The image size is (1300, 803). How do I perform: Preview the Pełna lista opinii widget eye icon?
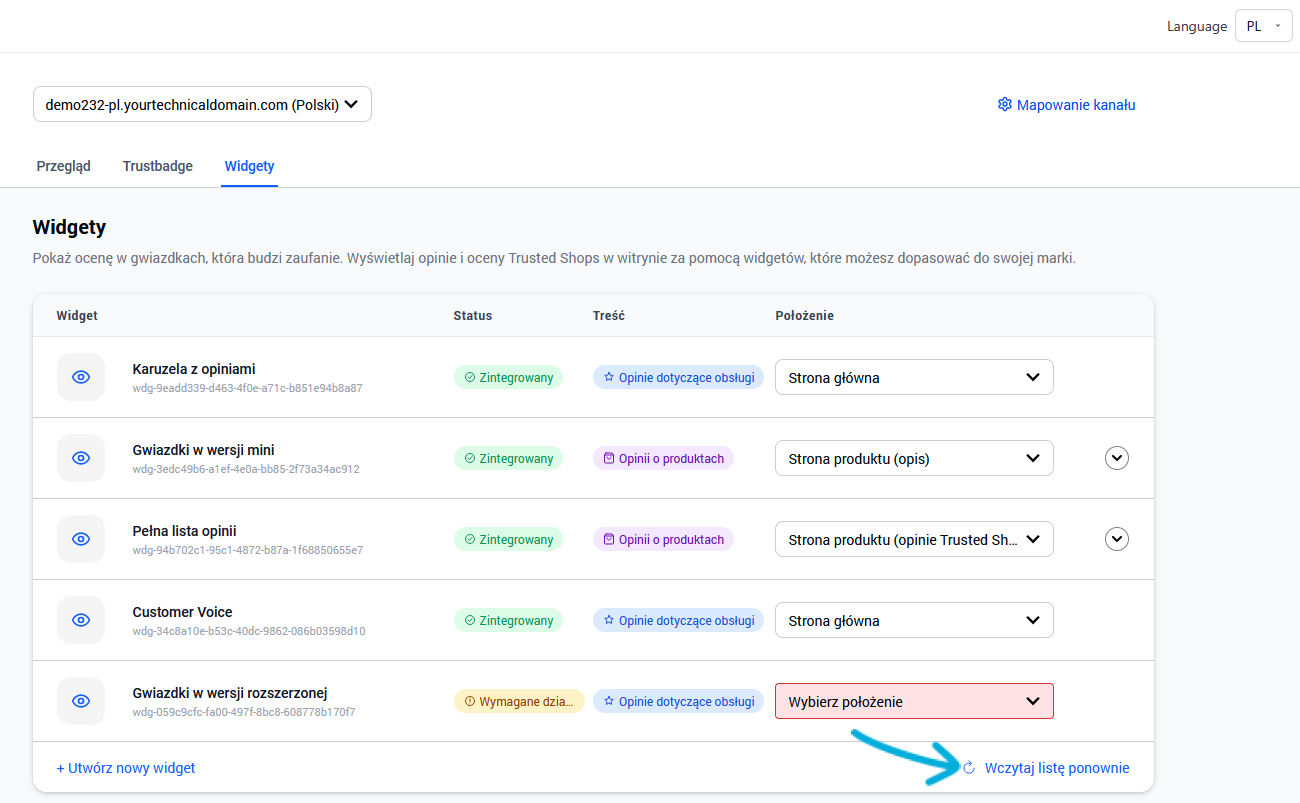click(x=81, y=539)
